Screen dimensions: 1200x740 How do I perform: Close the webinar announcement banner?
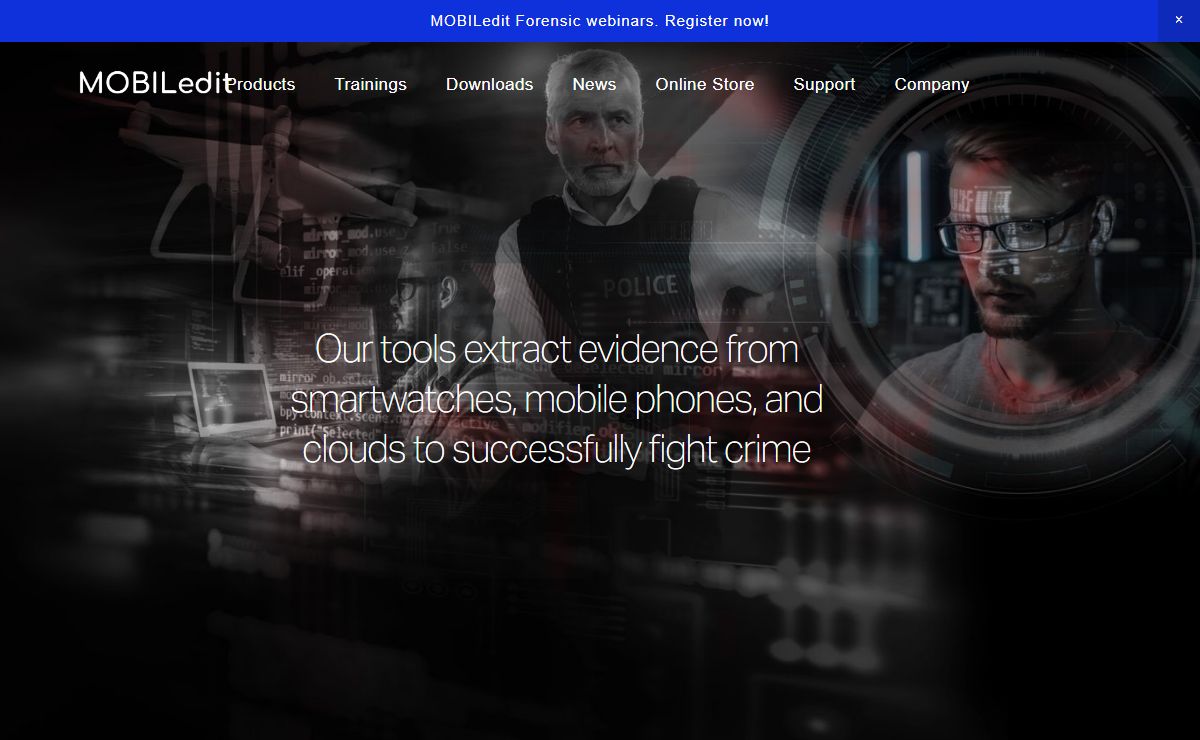(x=1178, y=20)
